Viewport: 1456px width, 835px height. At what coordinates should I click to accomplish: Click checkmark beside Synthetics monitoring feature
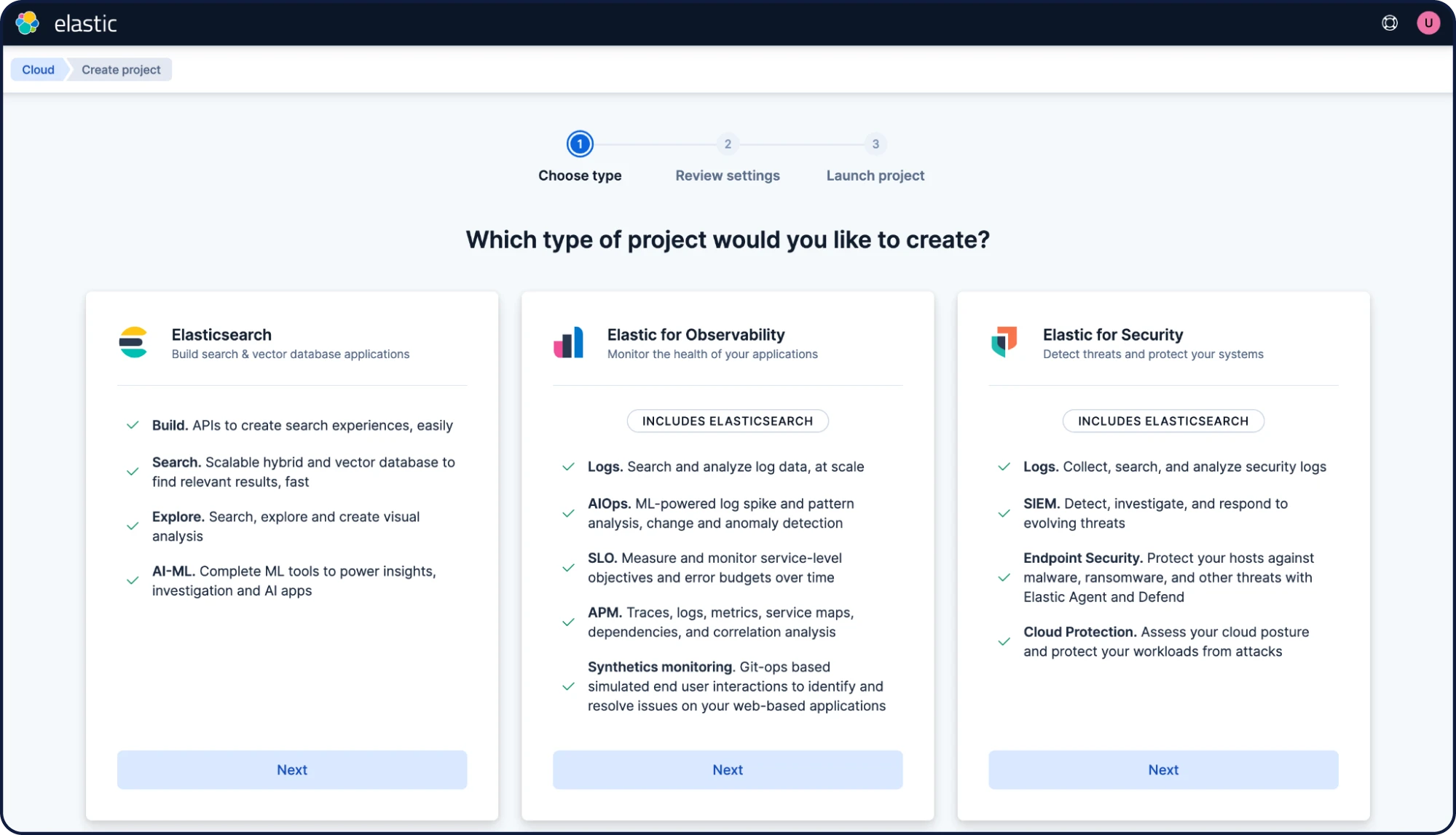pyautogui.click(x=568, y=686)
